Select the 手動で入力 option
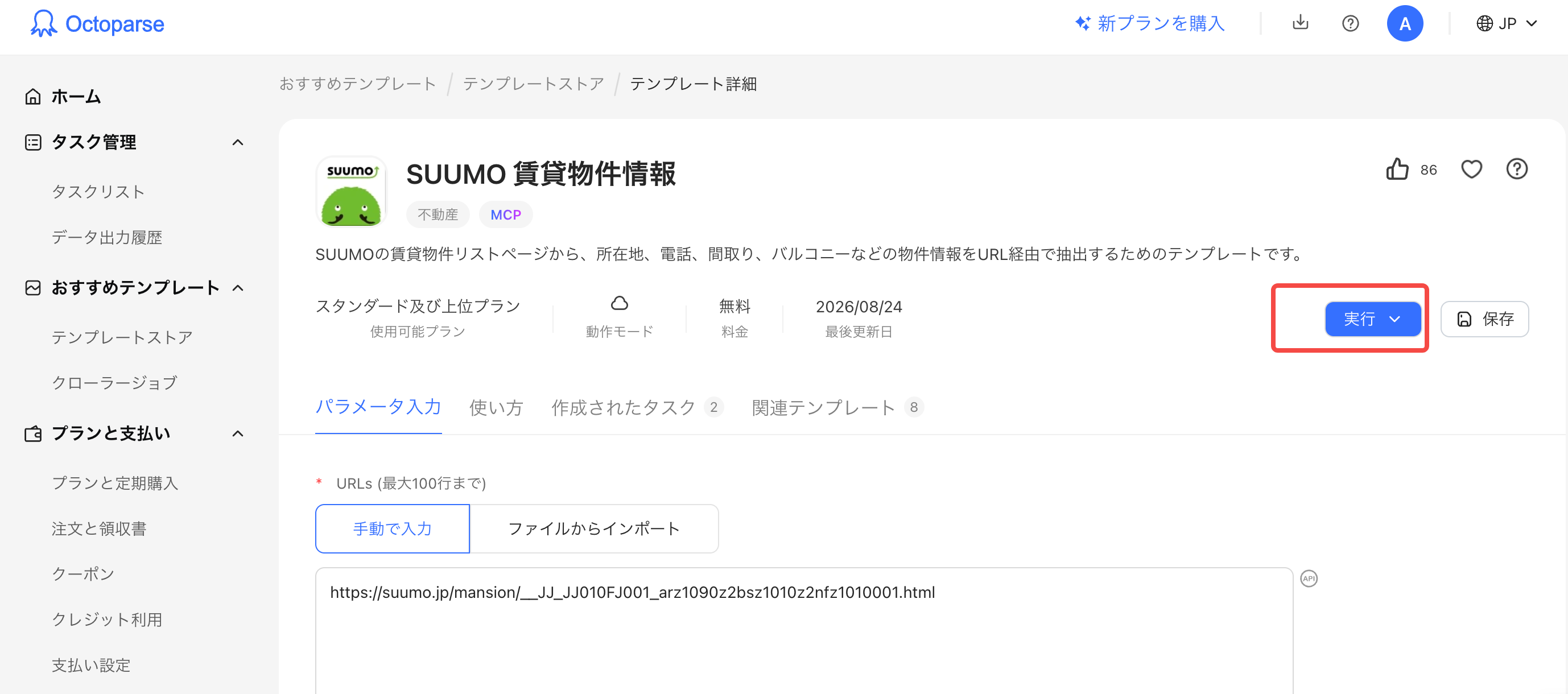This screenshot has height=694, width=1568. tap(393, 528)
